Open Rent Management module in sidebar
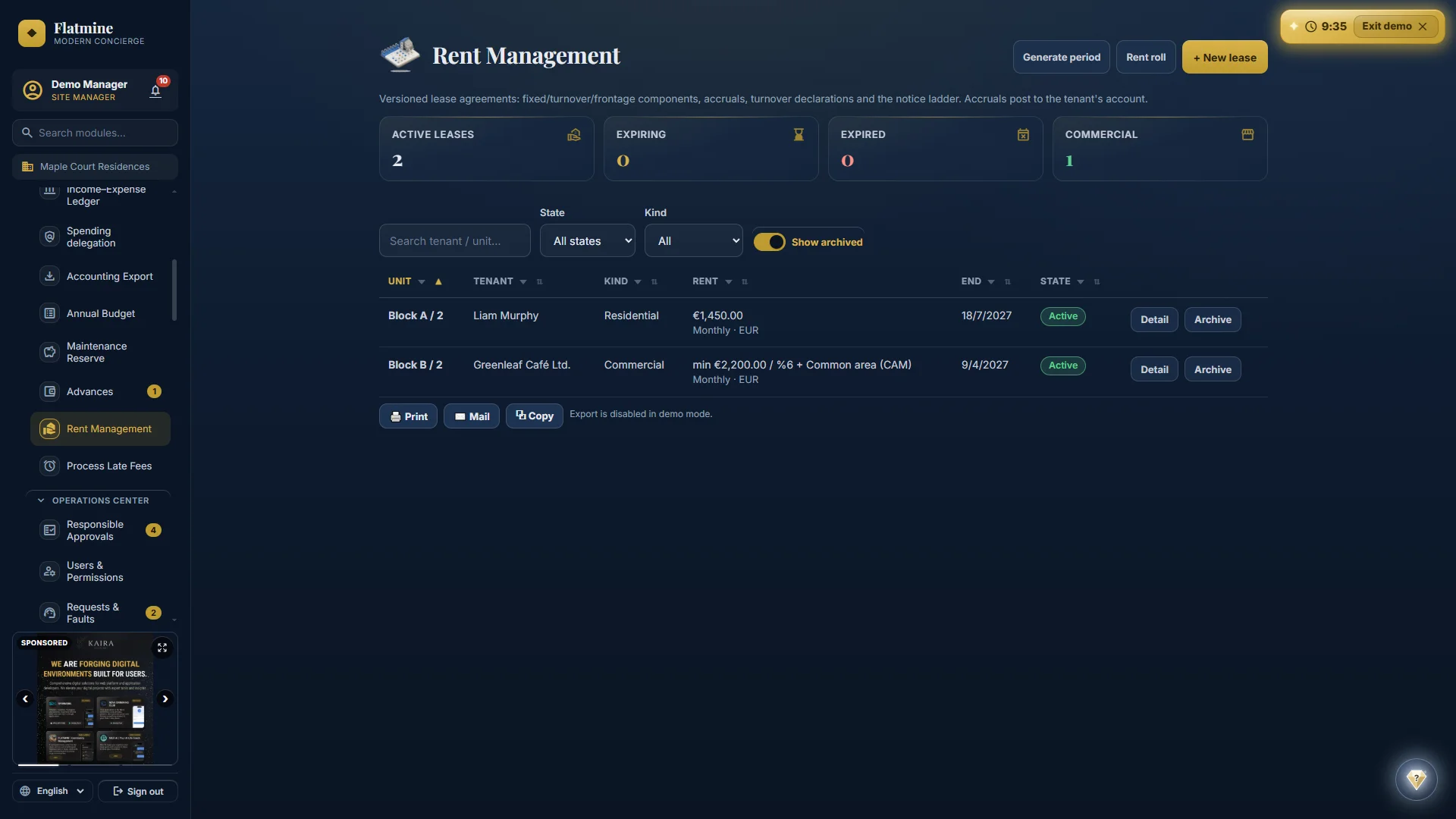 pyautogui.click(x=100, y=428)
